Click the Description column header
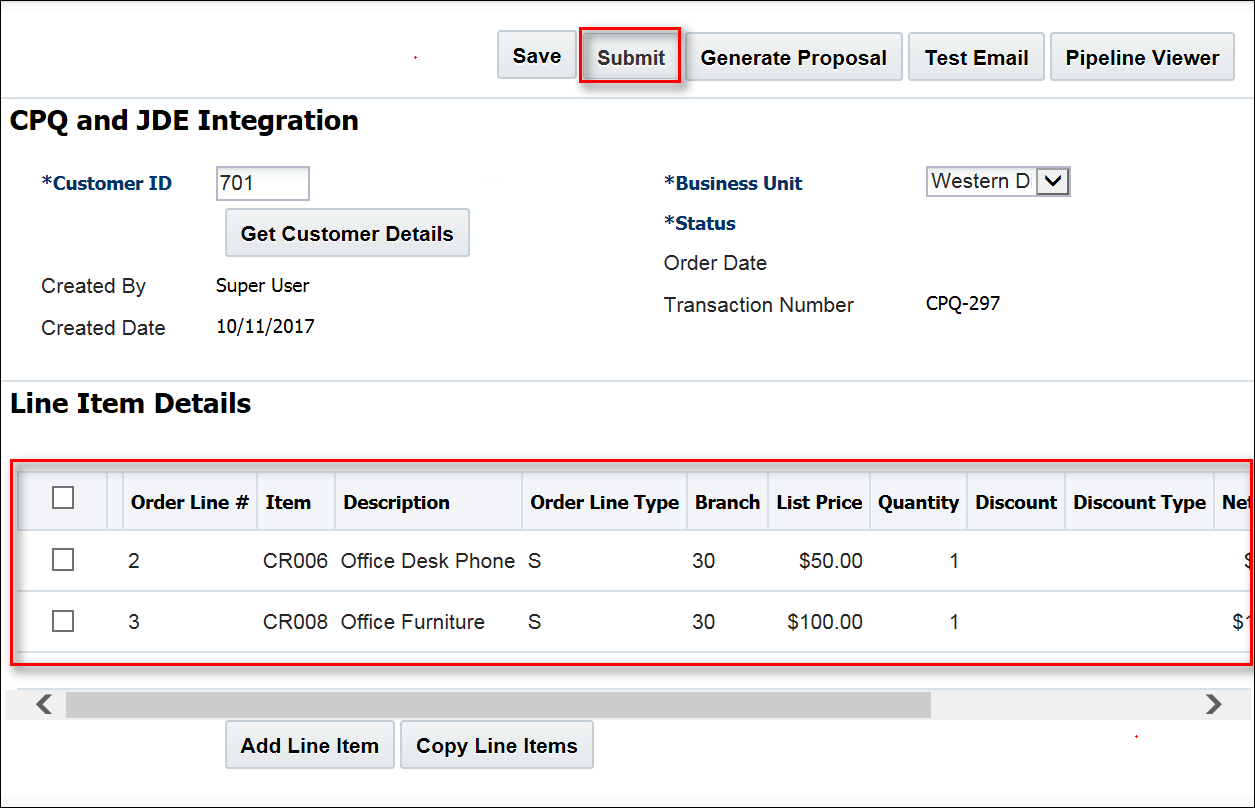The width and height of the screenshot is (1255, 808). [x=397, y=502]
